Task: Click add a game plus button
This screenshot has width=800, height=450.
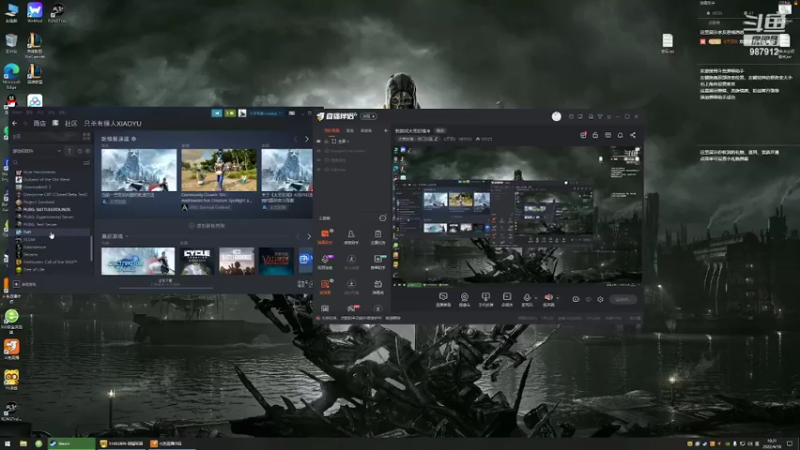Action: 17,284
